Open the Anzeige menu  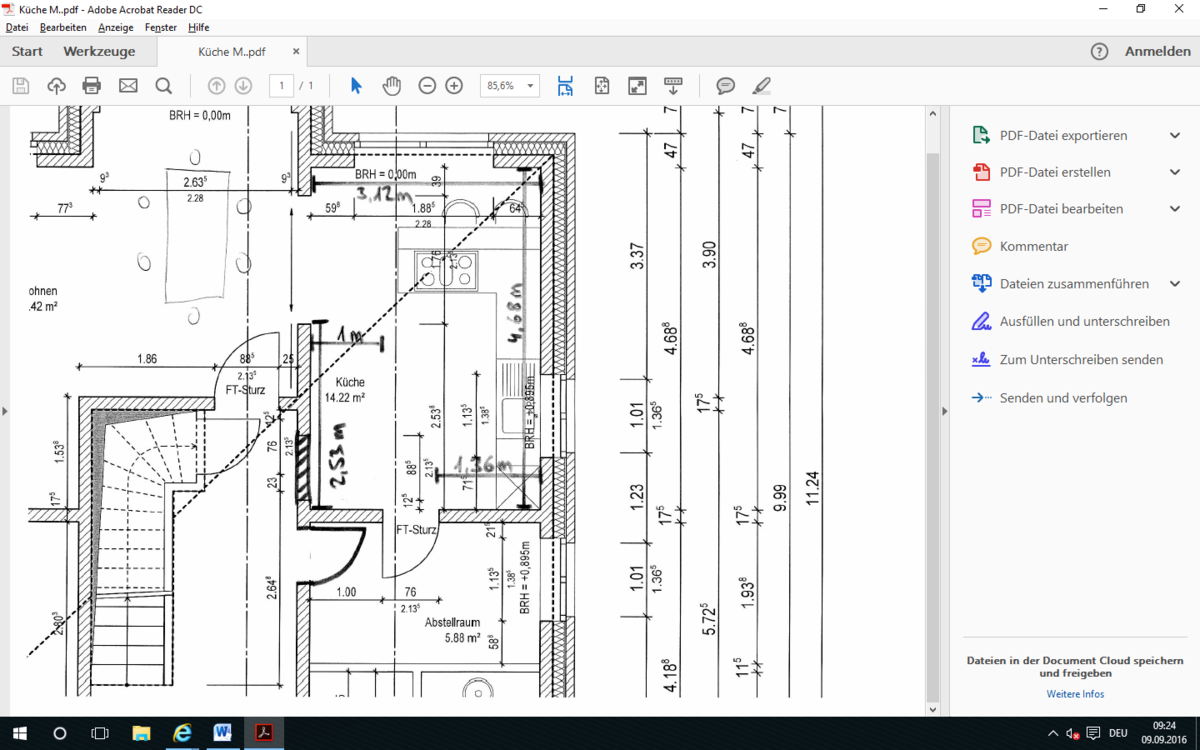115,27
